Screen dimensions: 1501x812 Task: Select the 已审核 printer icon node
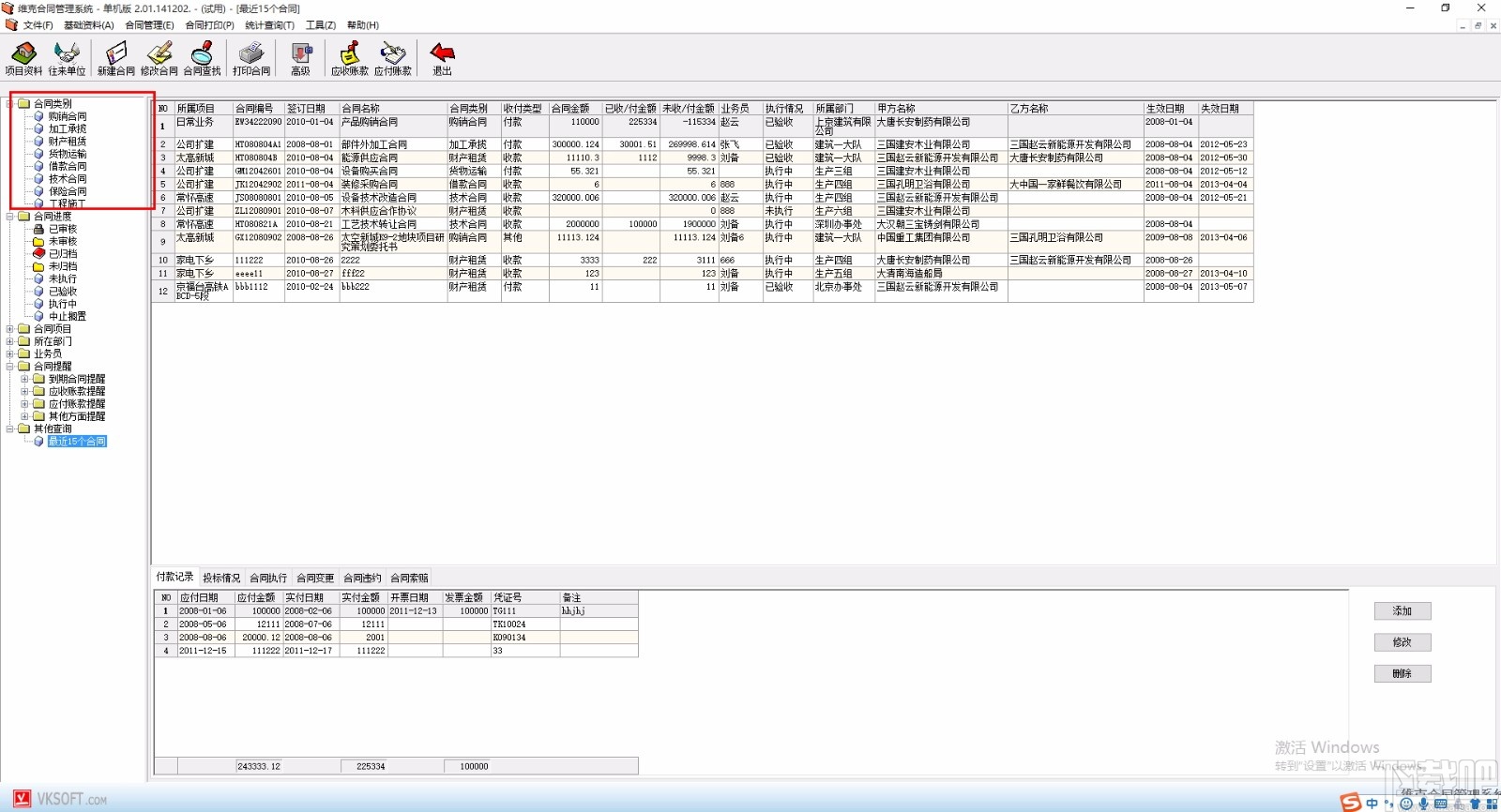[38, 229]
